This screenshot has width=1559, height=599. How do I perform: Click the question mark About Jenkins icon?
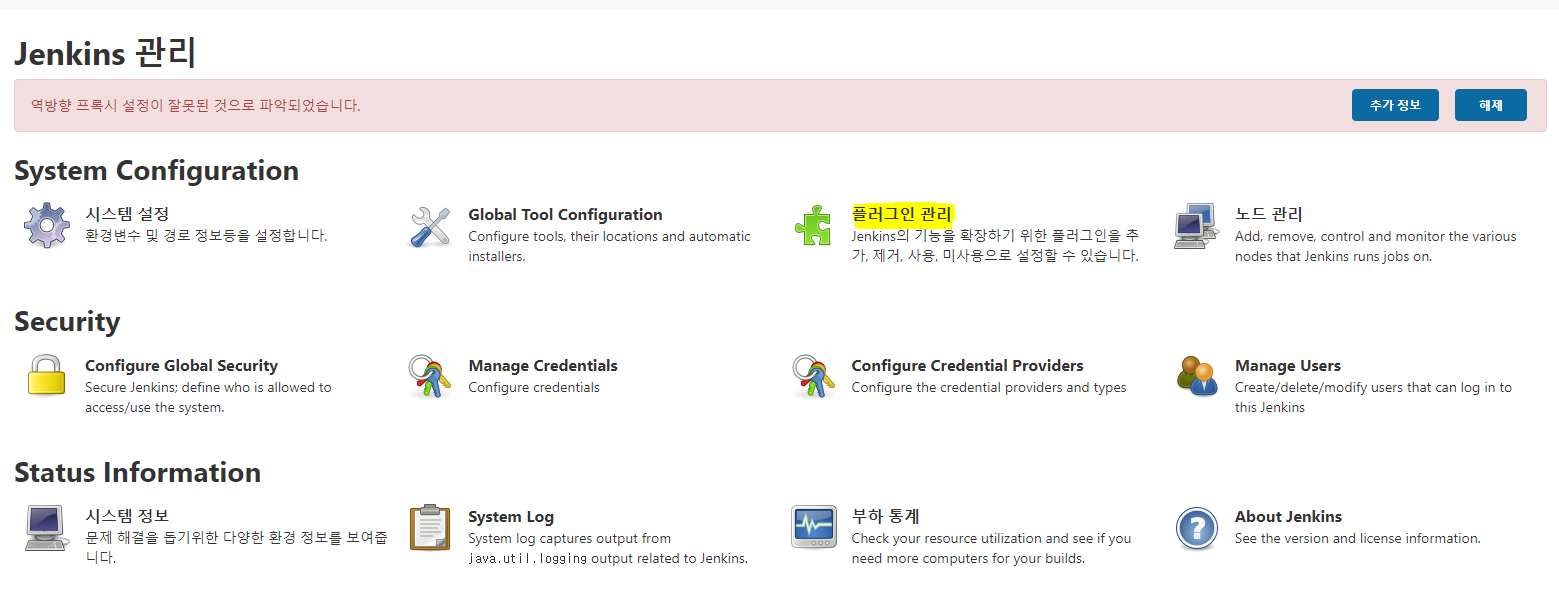pyautogui.click(x=1197, y=528)
